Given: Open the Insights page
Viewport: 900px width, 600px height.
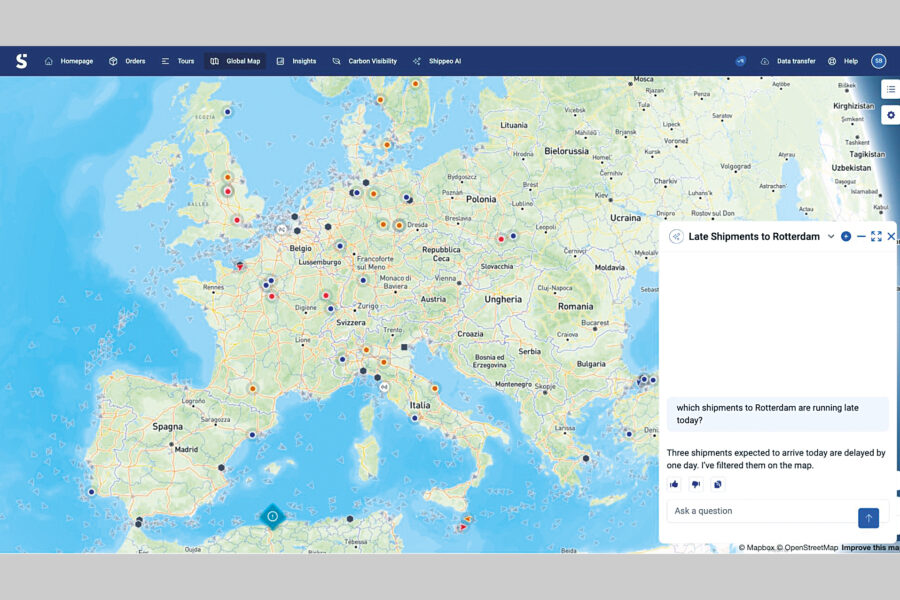Looking at the screenshot, I should pos(296,61).
